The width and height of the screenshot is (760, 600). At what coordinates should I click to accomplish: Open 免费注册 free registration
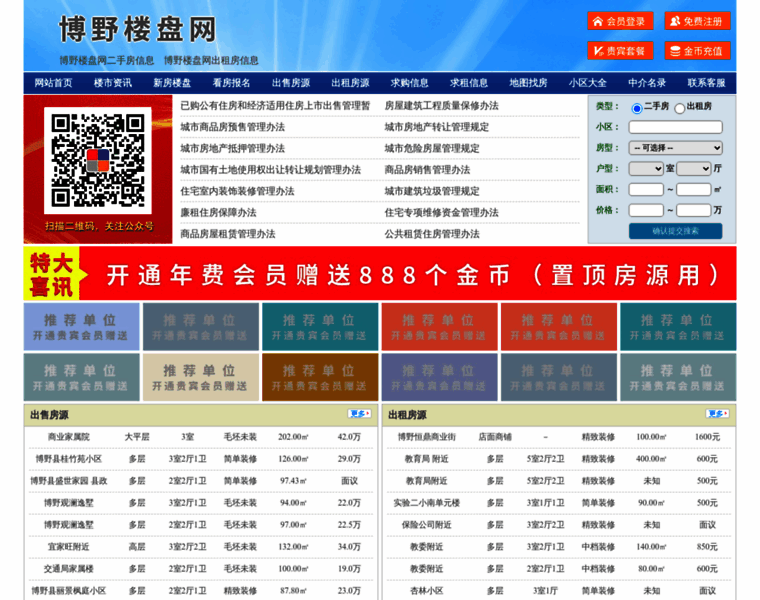pos(697,21)
